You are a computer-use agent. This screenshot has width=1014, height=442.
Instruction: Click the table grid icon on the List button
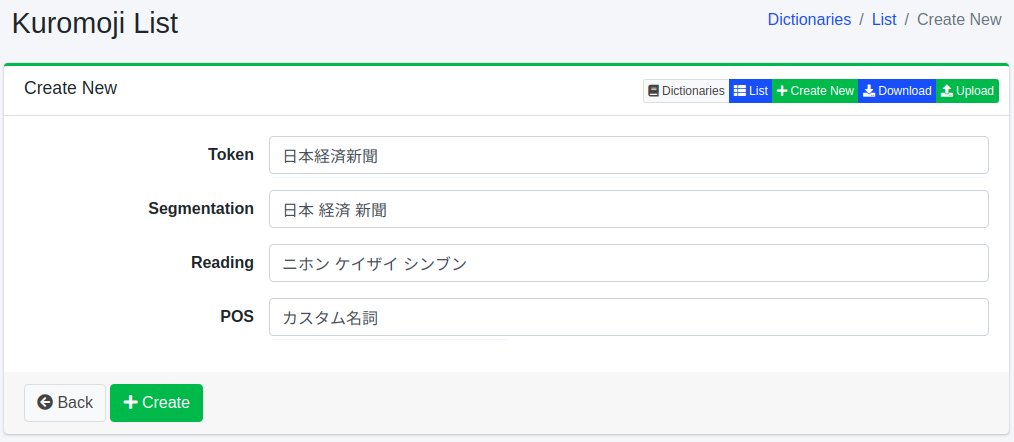coord(740,91)
